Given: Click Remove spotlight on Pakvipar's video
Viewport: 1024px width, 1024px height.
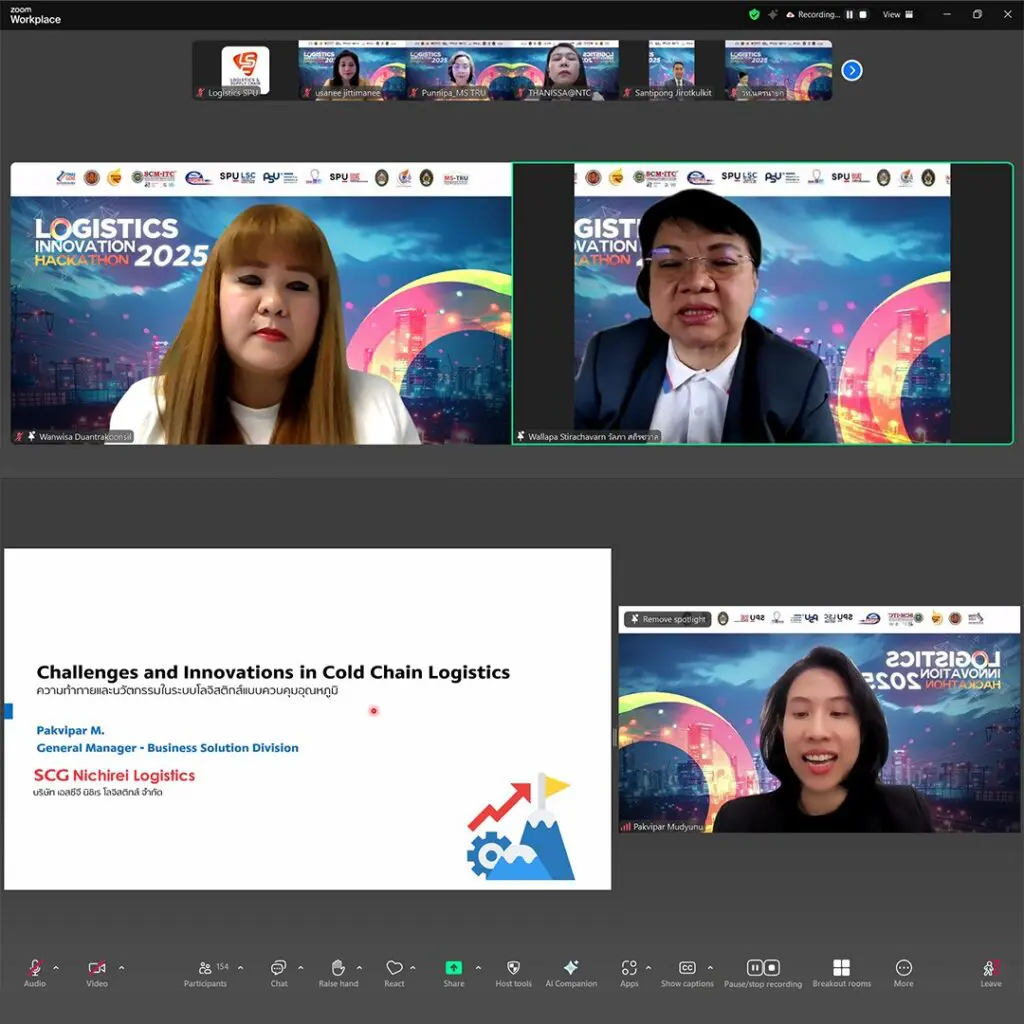Looking at the screenshot, I should coord(667,619).
